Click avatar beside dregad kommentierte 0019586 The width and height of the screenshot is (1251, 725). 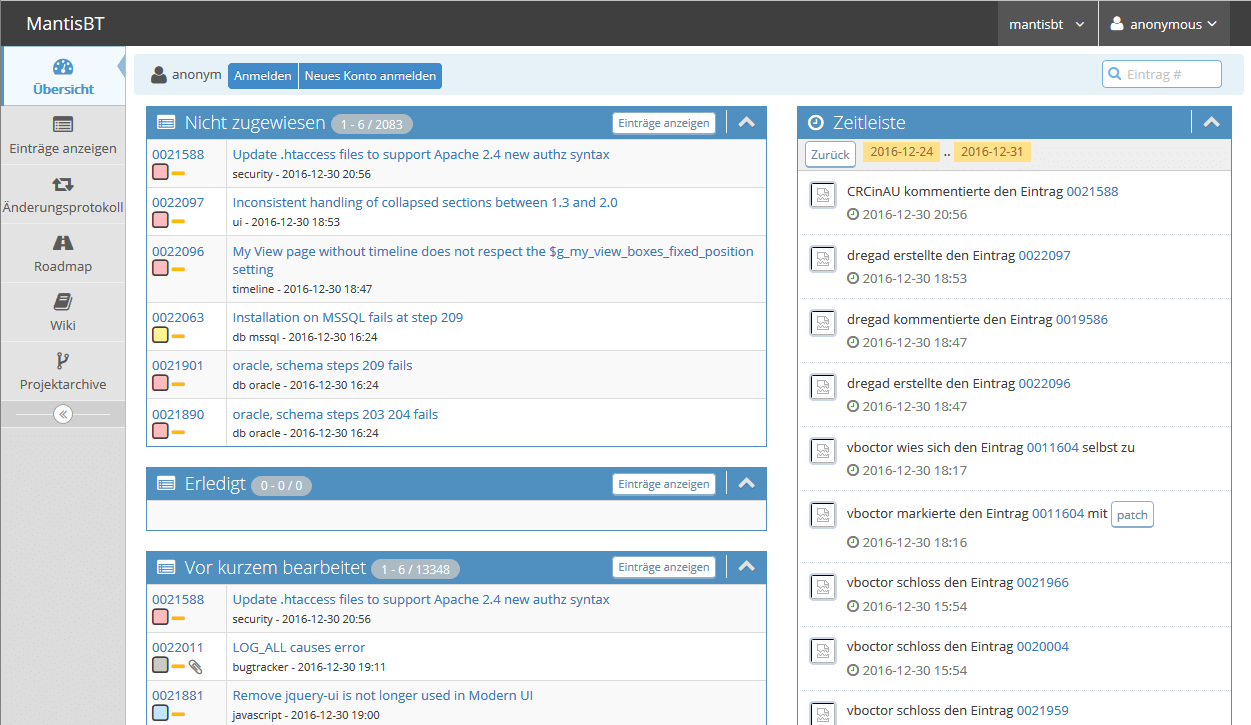pyautogui.click(x=823, y=324)
